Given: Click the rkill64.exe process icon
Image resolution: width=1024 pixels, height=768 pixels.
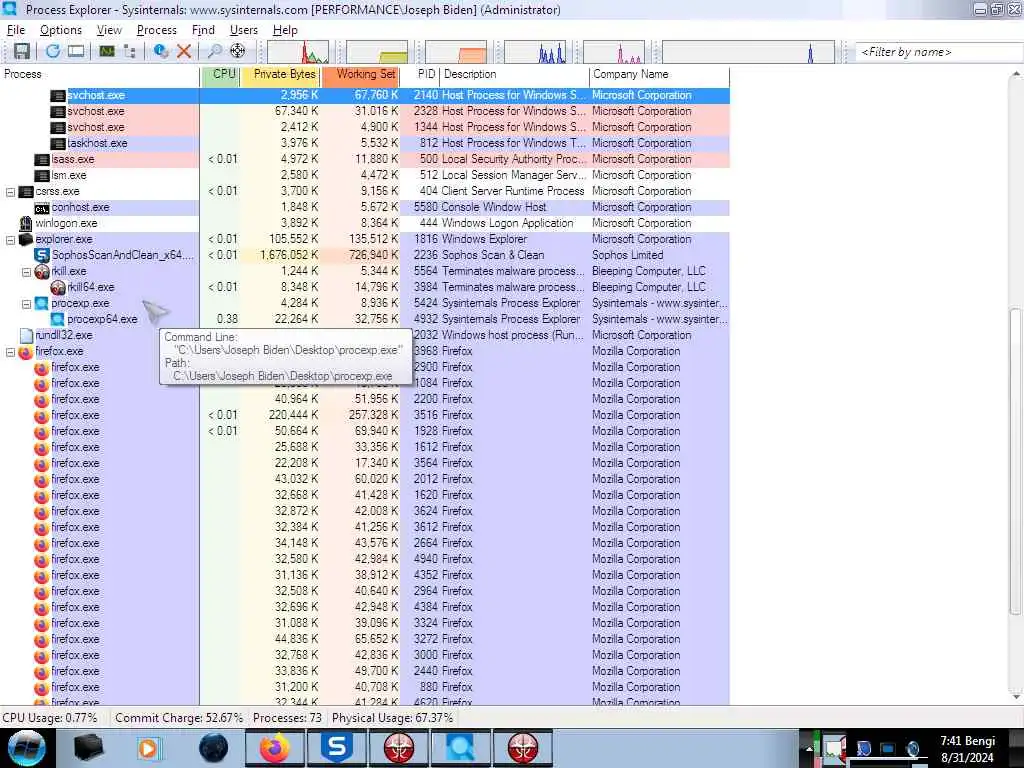Looking at the screenshot, I should pyautogui.click(x=57, y=287).
